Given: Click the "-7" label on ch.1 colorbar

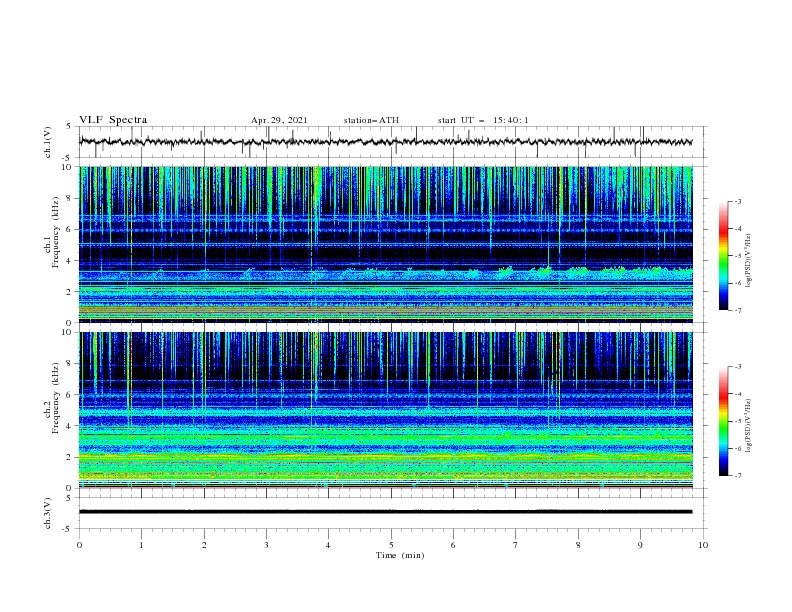Looking at the screenshot, I should click(738, 310).
